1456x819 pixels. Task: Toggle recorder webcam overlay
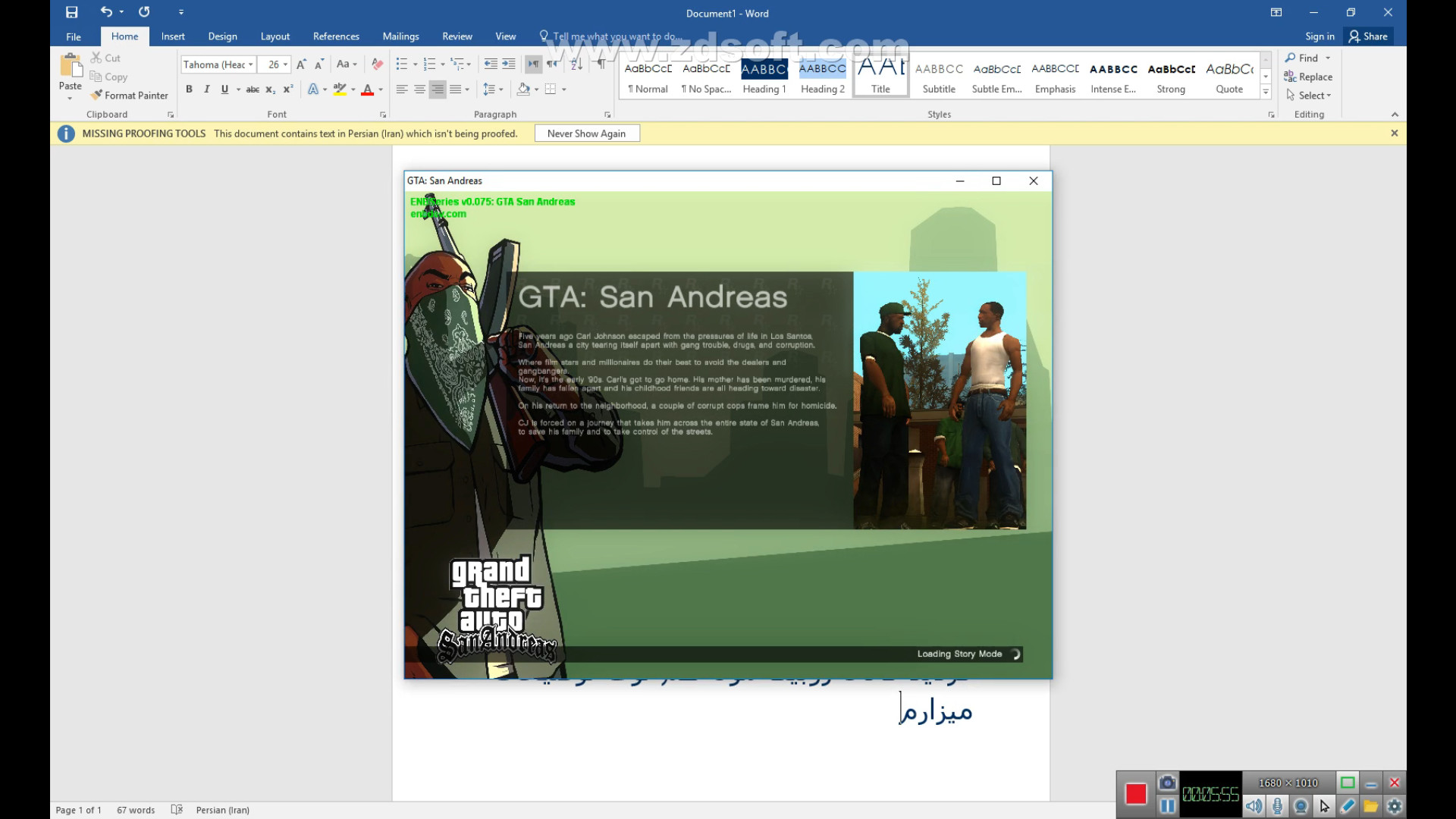click(x=1301, y=806)
